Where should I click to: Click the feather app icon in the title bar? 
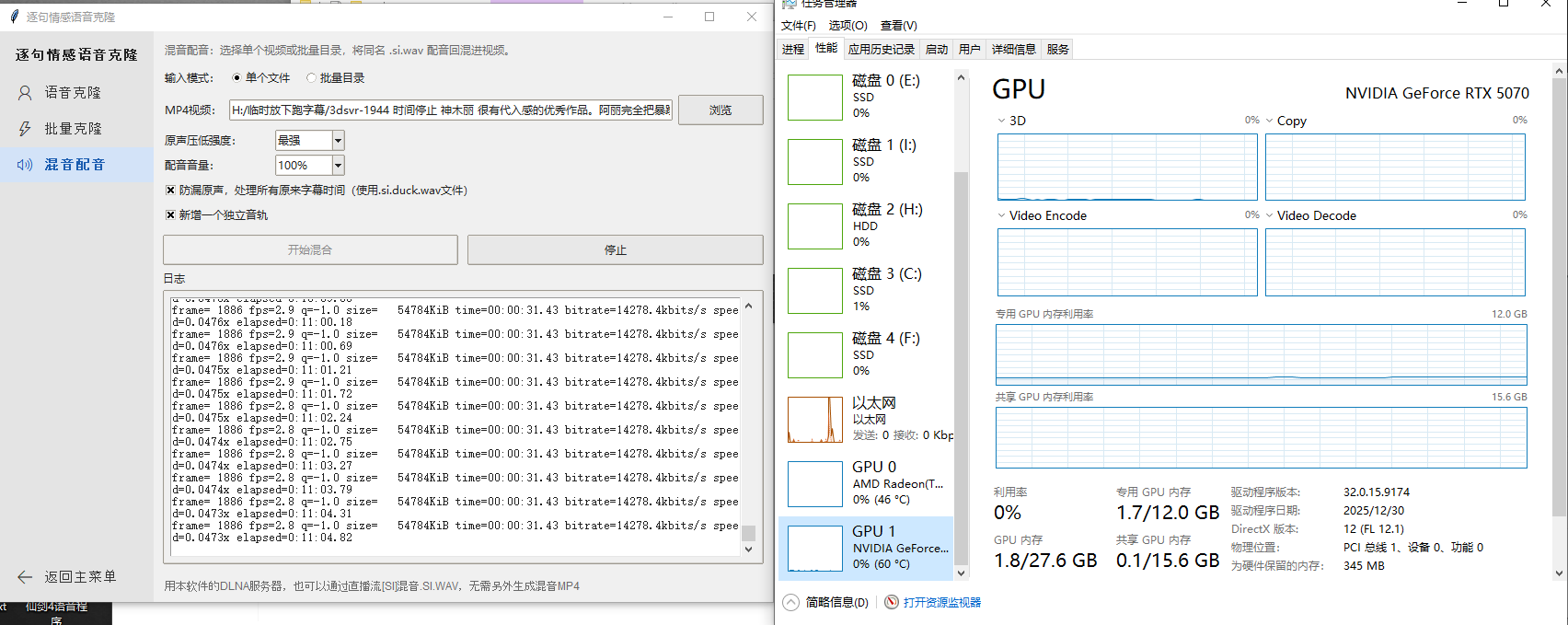click(14, 17)
